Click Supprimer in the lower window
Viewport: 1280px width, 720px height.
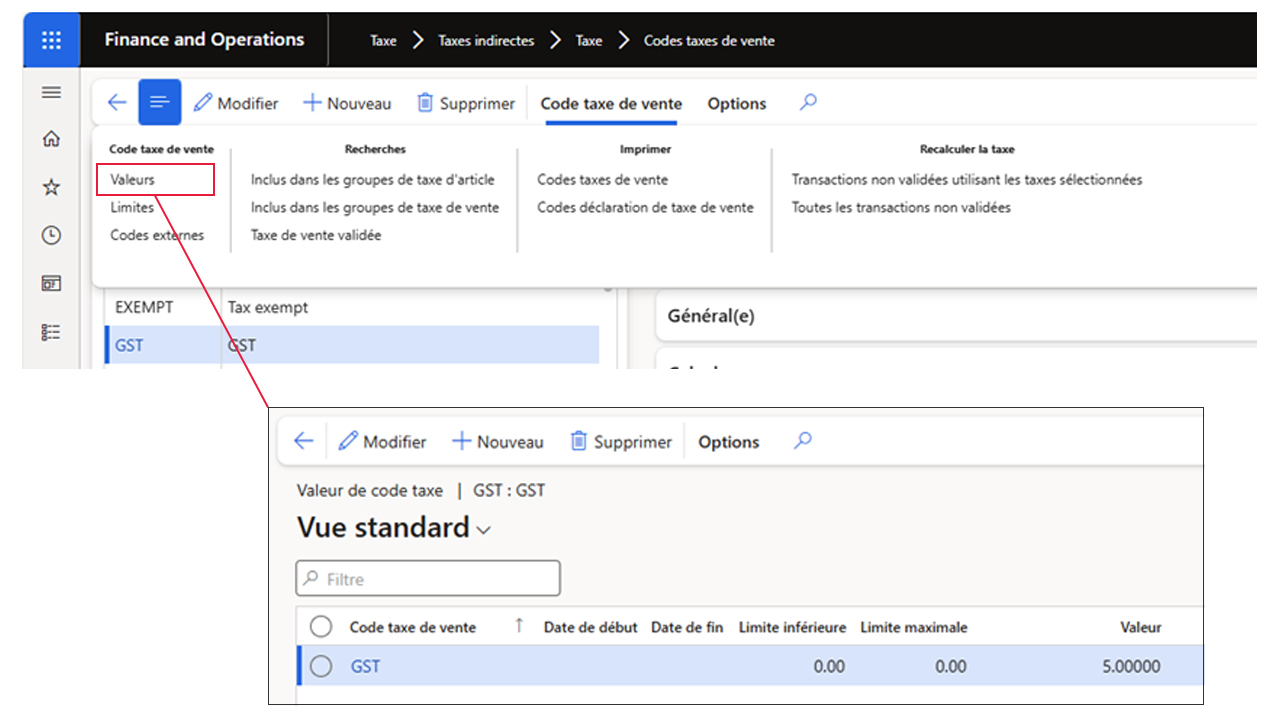point(621,442)
